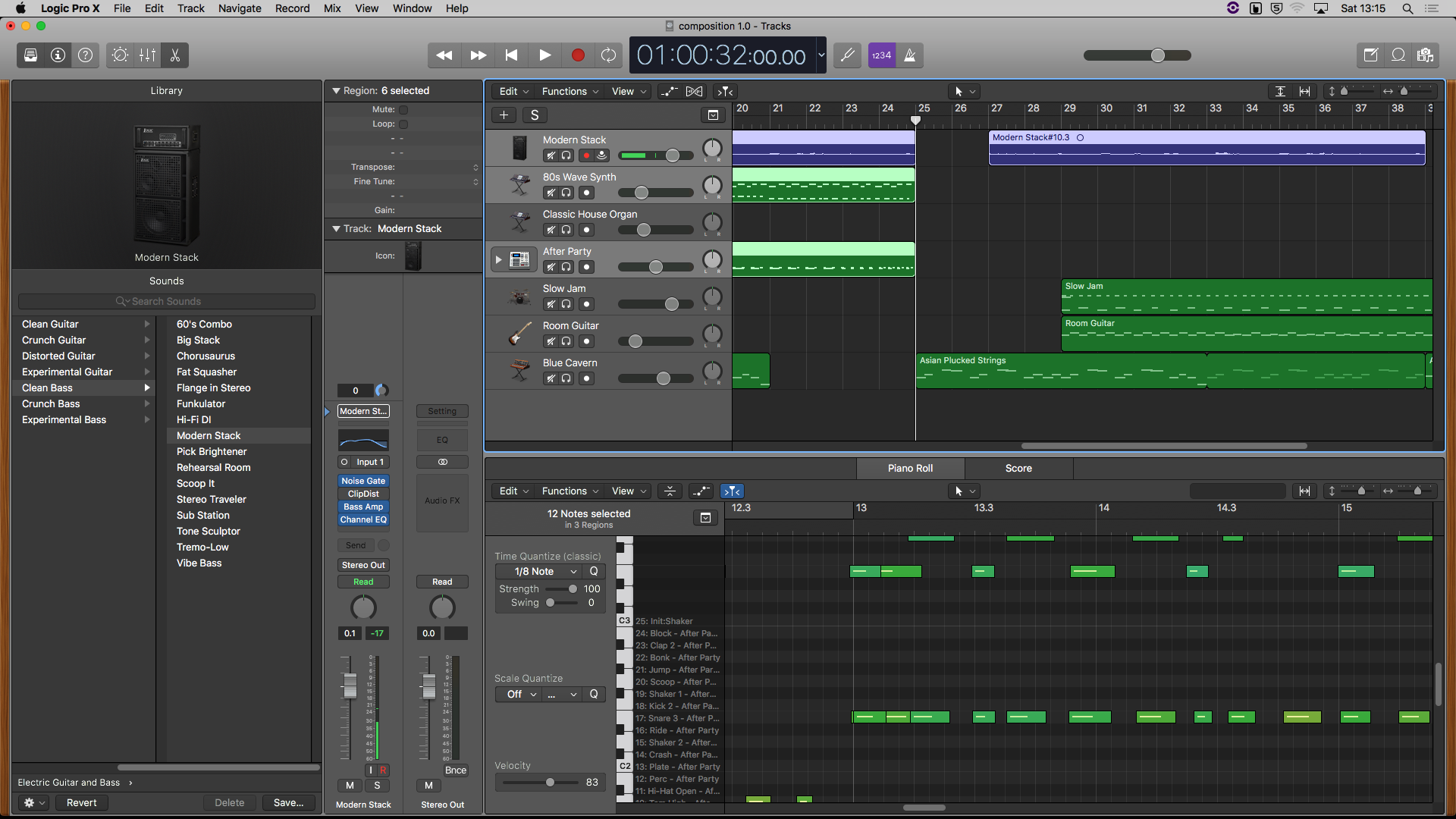The image size is (1456, 819).
Task: Click the Save... button in Library
Action: (288, 803)
